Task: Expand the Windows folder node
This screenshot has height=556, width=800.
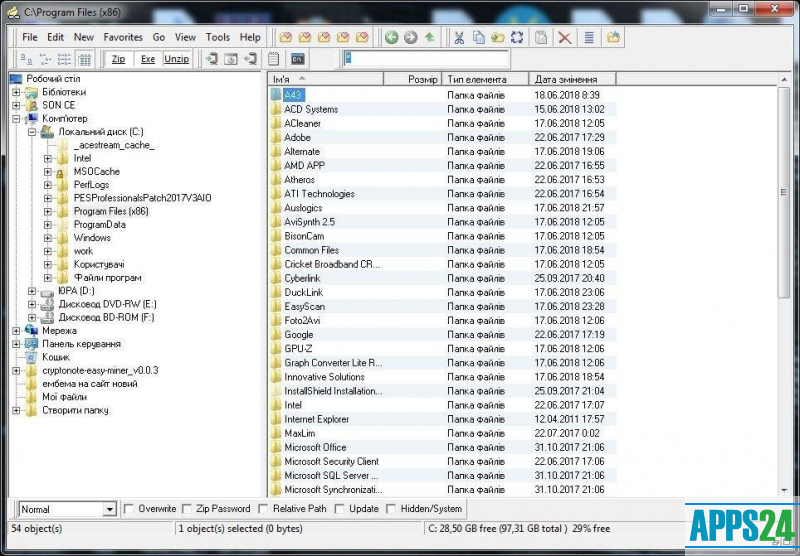Action: (x=48, y=238)
